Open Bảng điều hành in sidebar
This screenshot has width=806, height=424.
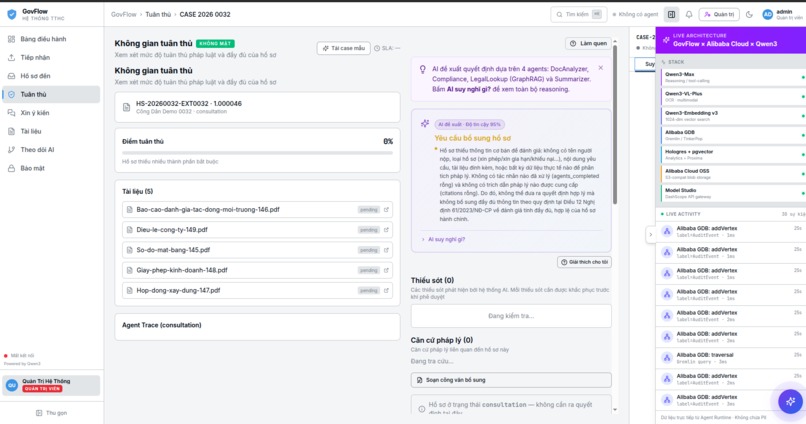tap(51, 39)
